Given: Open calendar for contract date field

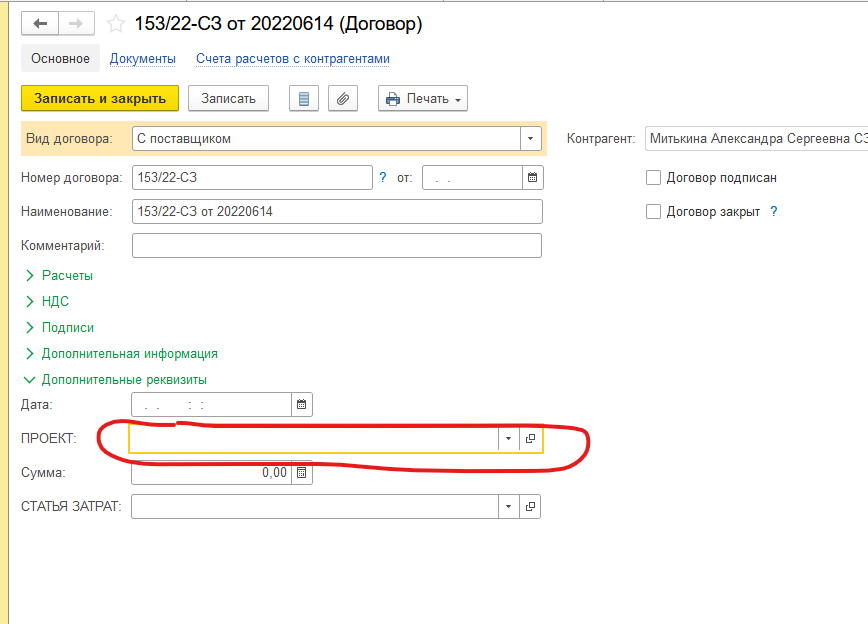Looking at the screenshot, I should 533,178.
